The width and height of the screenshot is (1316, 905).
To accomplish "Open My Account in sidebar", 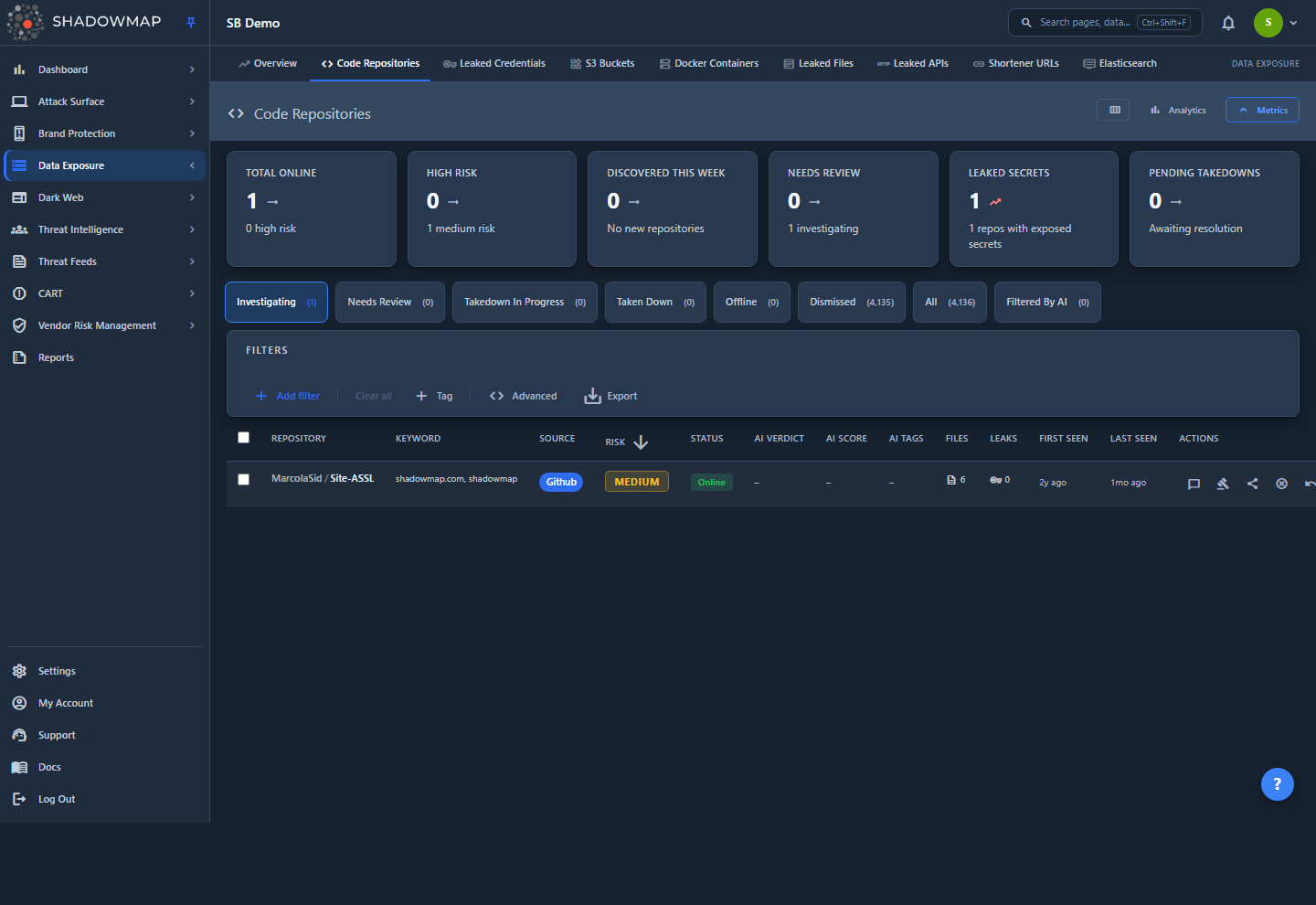I will coord(65,703).
